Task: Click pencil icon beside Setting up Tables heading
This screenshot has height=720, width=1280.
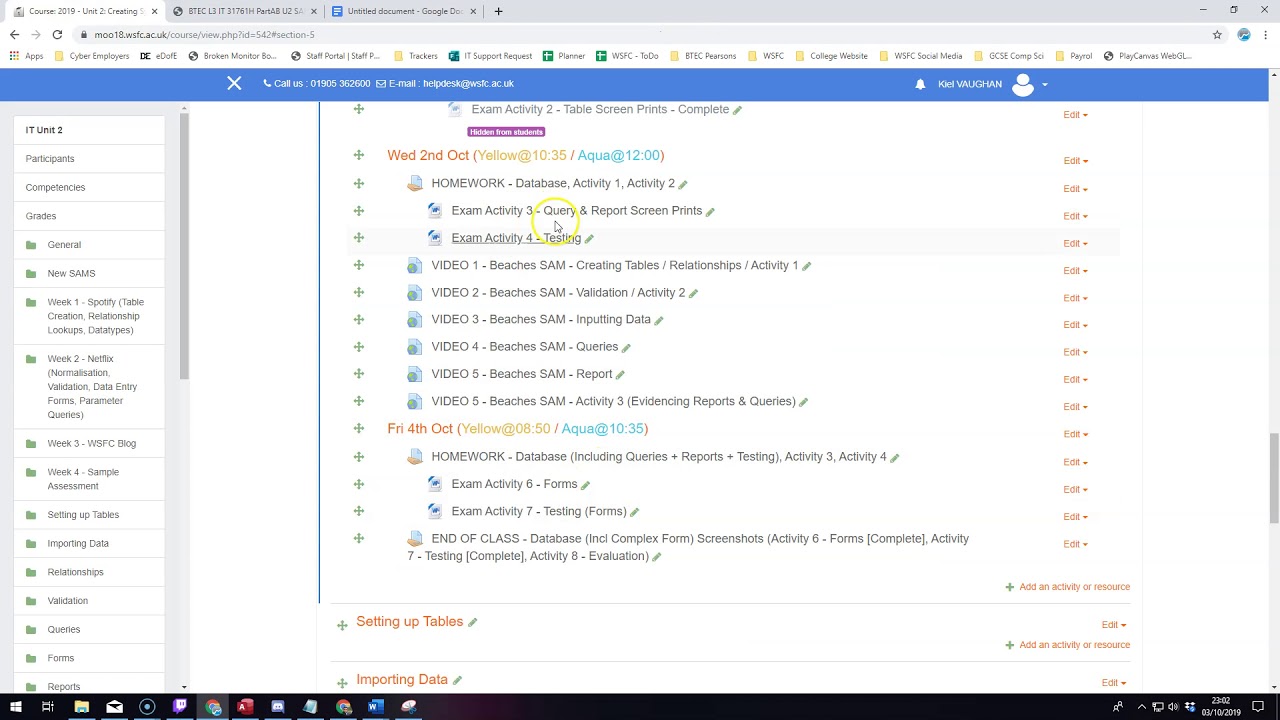Action: point(472,622)
